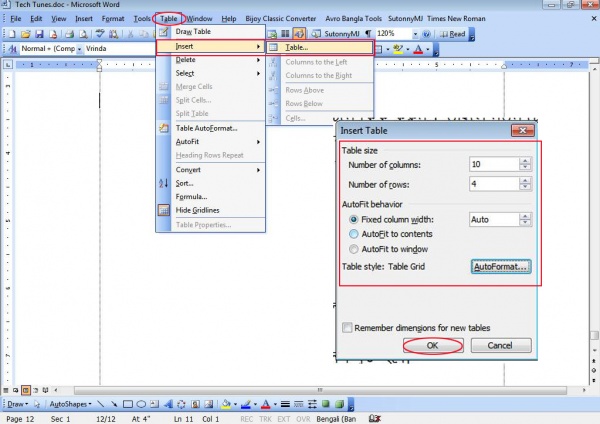Click the AutoFormat... button
The height and width of the screenshot is (424, 600).
tap(501, 267)
